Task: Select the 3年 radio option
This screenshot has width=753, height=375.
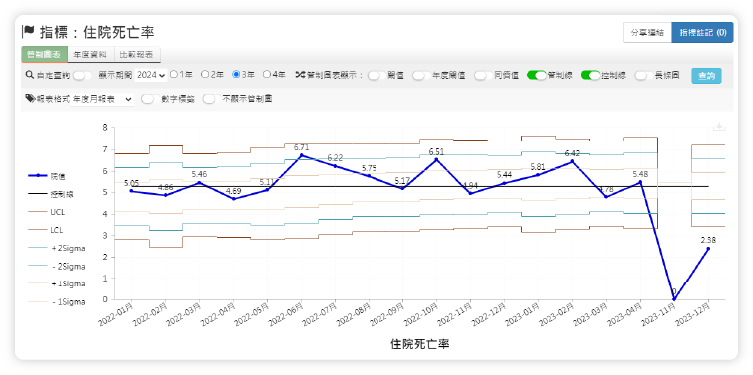Action: click(x=236, y=74)
